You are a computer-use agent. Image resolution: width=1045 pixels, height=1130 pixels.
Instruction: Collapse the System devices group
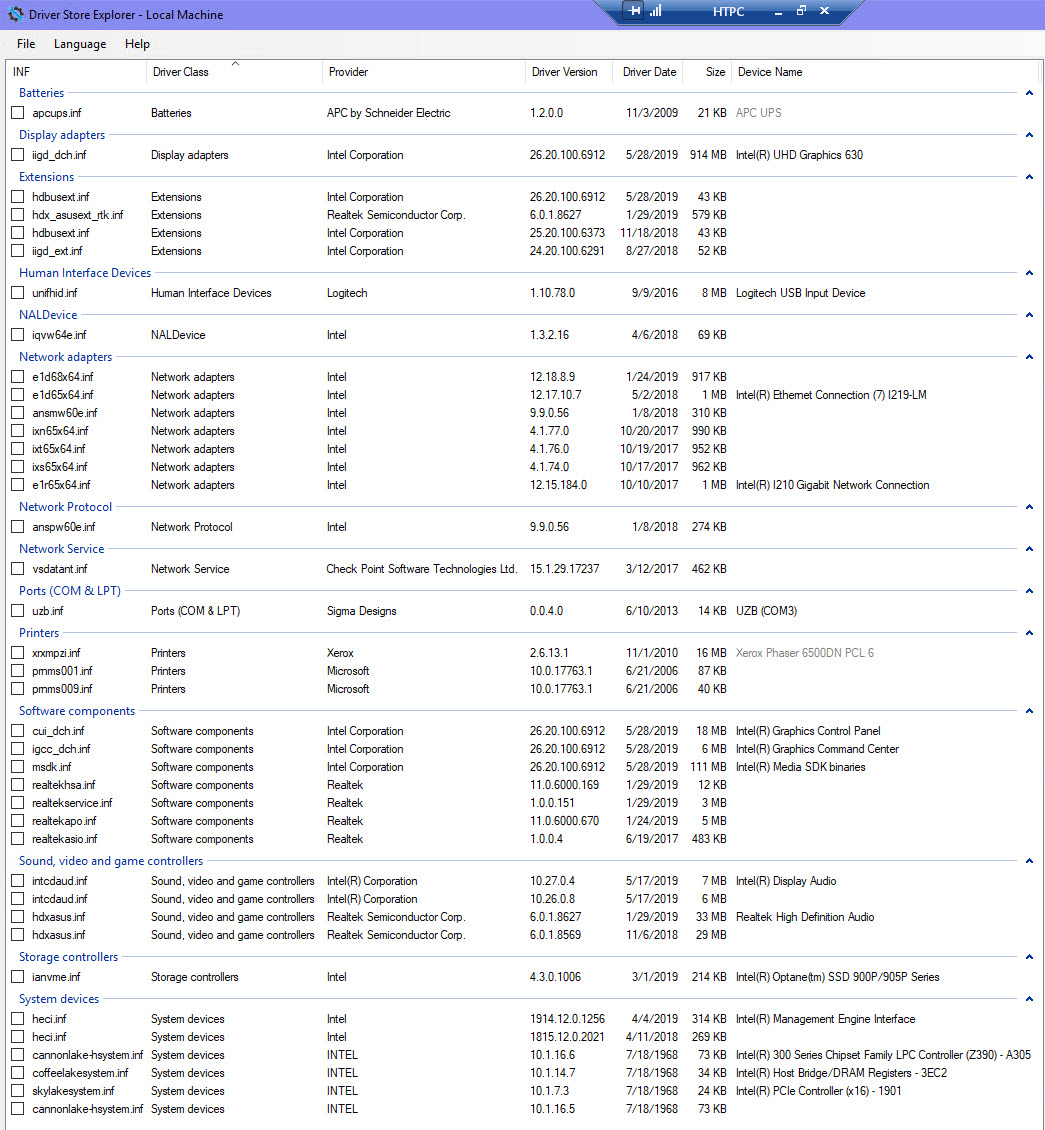tap(1029, 999)
